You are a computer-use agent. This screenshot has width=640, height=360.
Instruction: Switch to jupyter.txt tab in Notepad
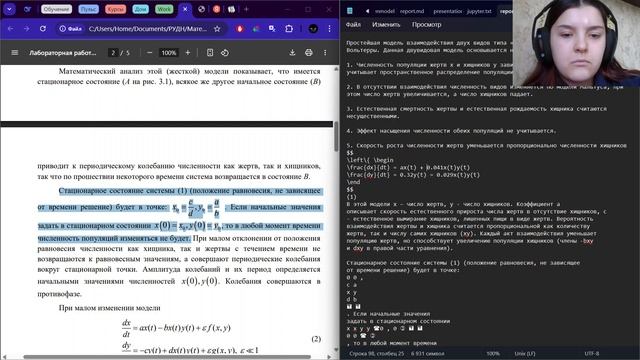[479, 11]
